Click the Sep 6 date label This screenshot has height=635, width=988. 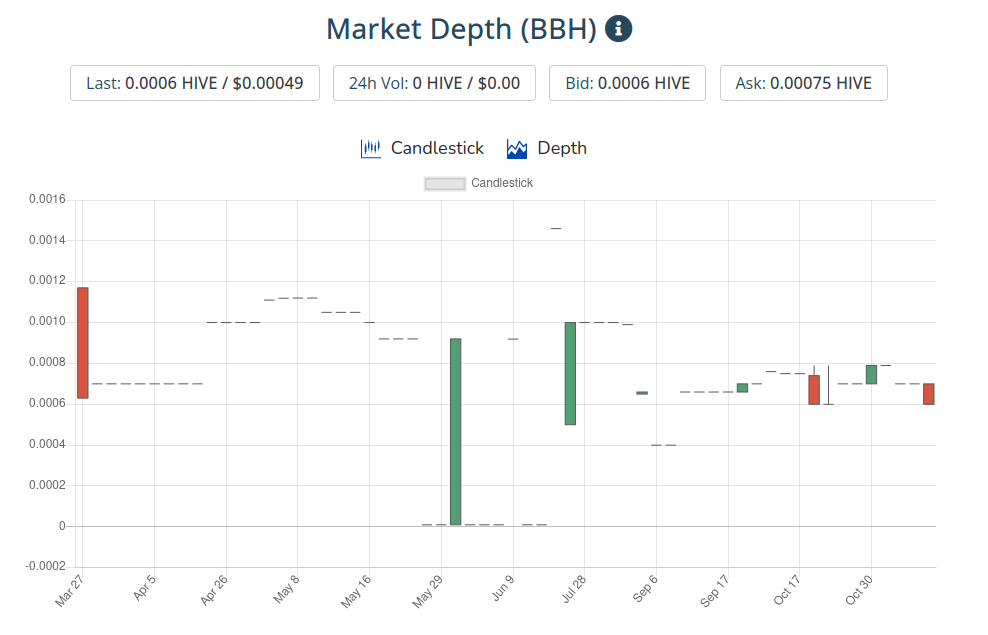coord(645,588)
